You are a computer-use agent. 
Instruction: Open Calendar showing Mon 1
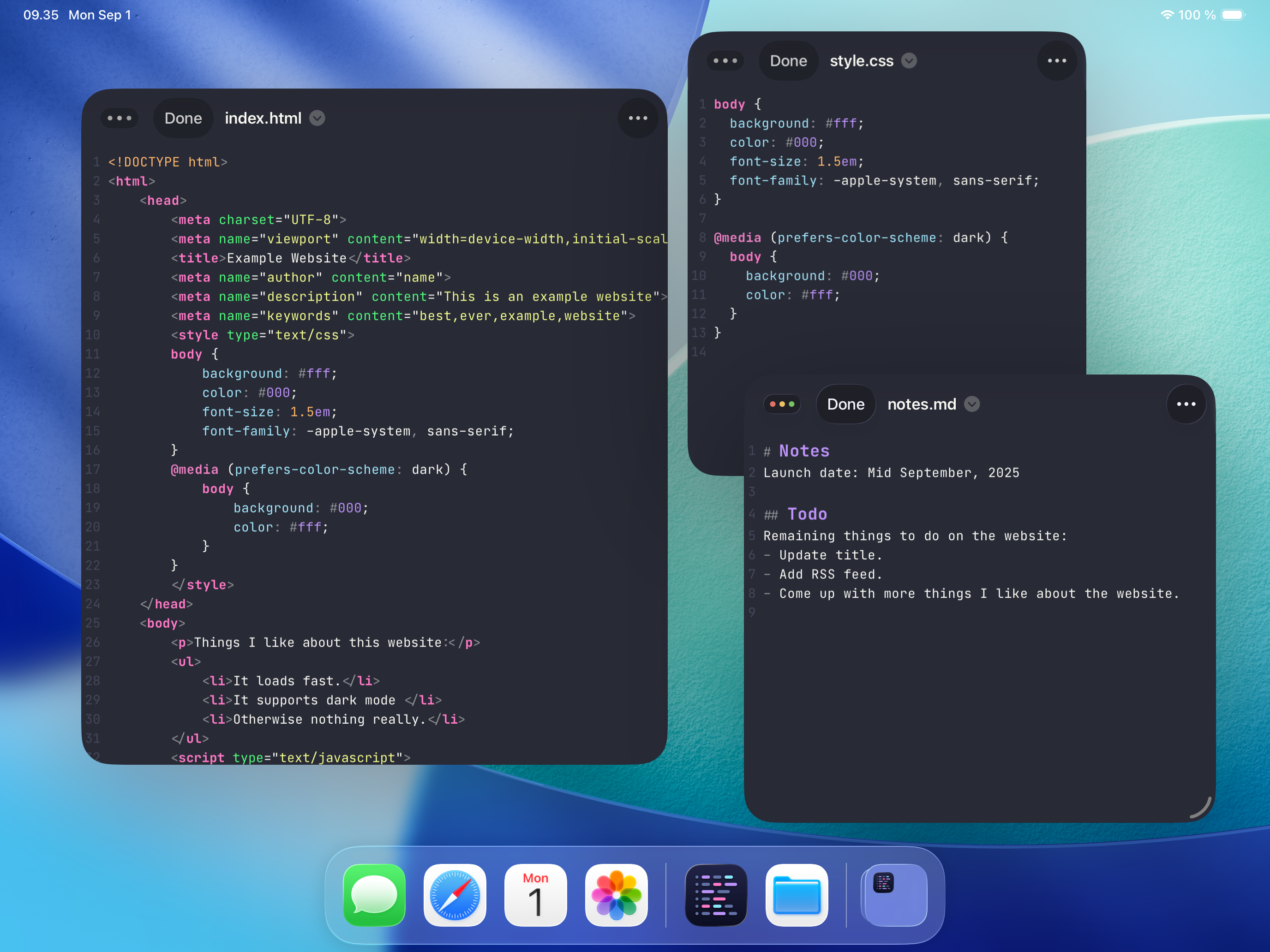point(535,895)
